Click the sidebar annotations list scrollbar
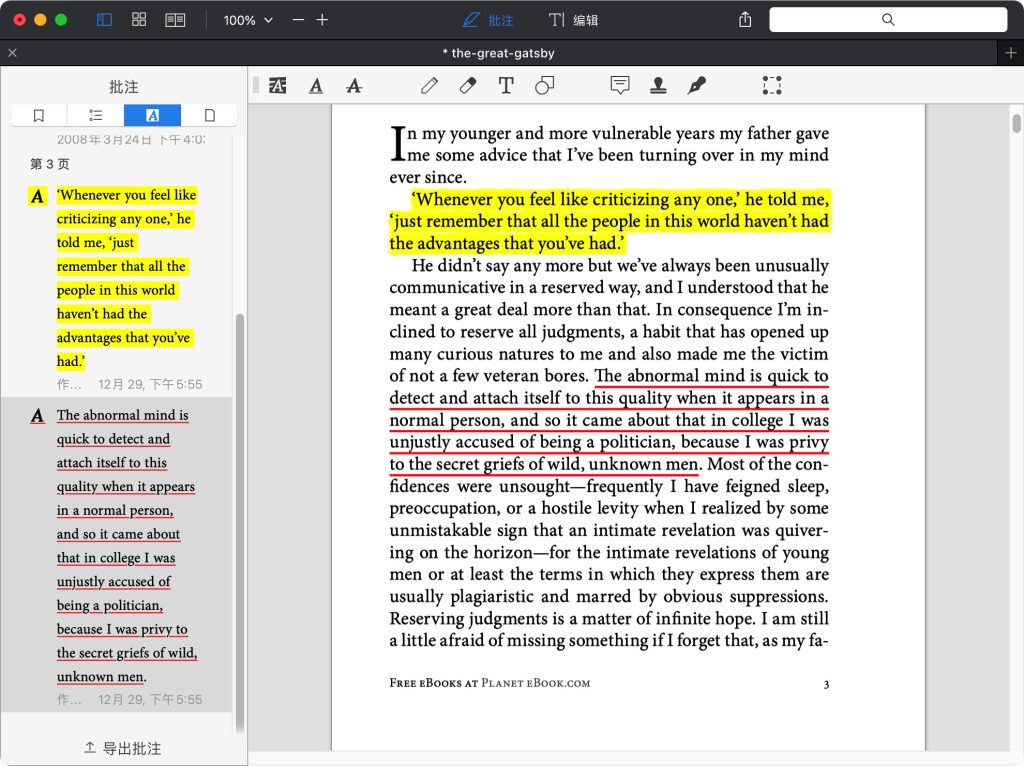The height and width of the screenshot is (766, 1024). (x=240, y=522)
